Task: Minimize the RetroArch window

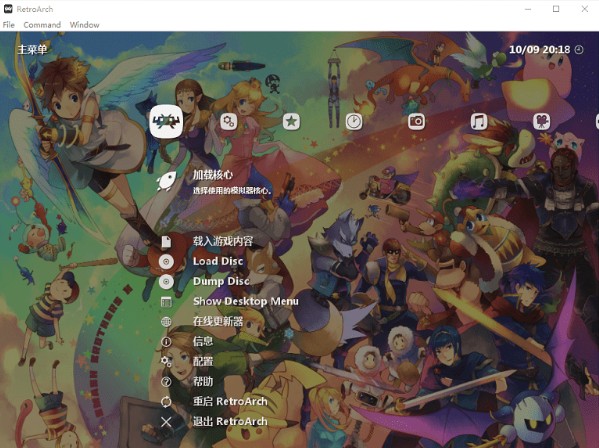Action: click(528, 9)
